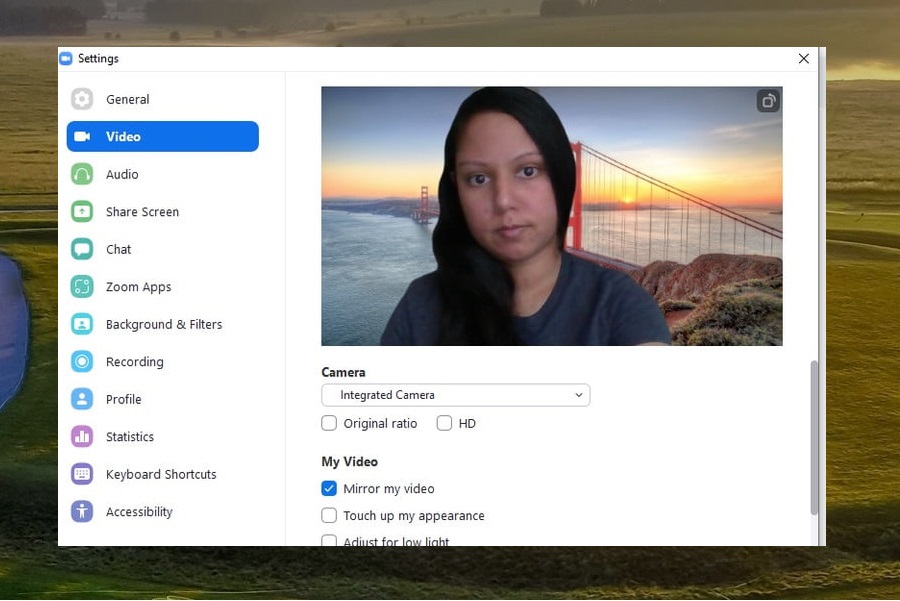Open the Chat settings icon
Screen dimensions: 900x601
tap(81, 249)
